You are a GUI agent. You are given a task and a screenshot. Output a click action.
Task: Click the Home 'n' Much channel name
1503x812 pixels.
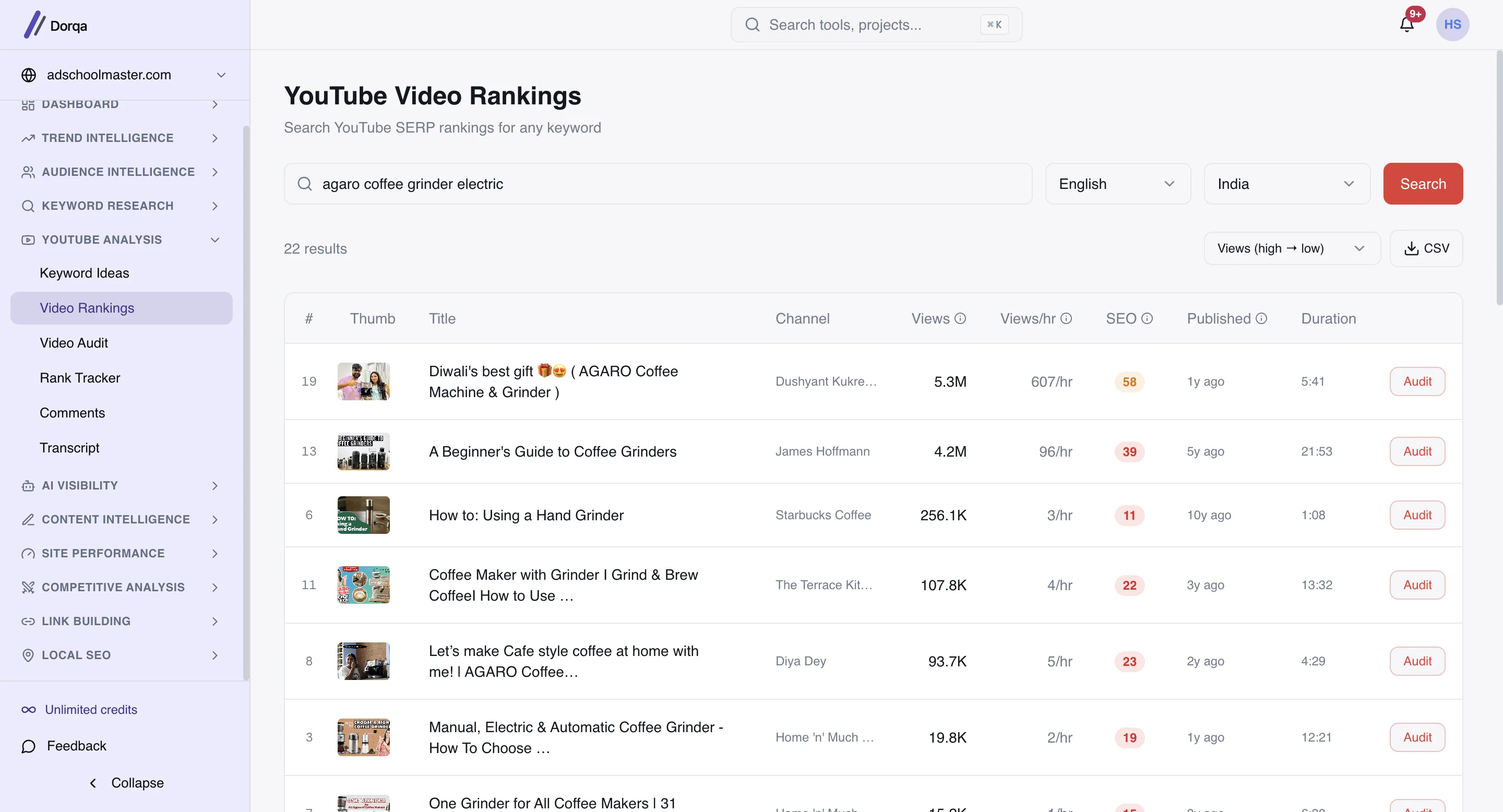click(825, 737)
